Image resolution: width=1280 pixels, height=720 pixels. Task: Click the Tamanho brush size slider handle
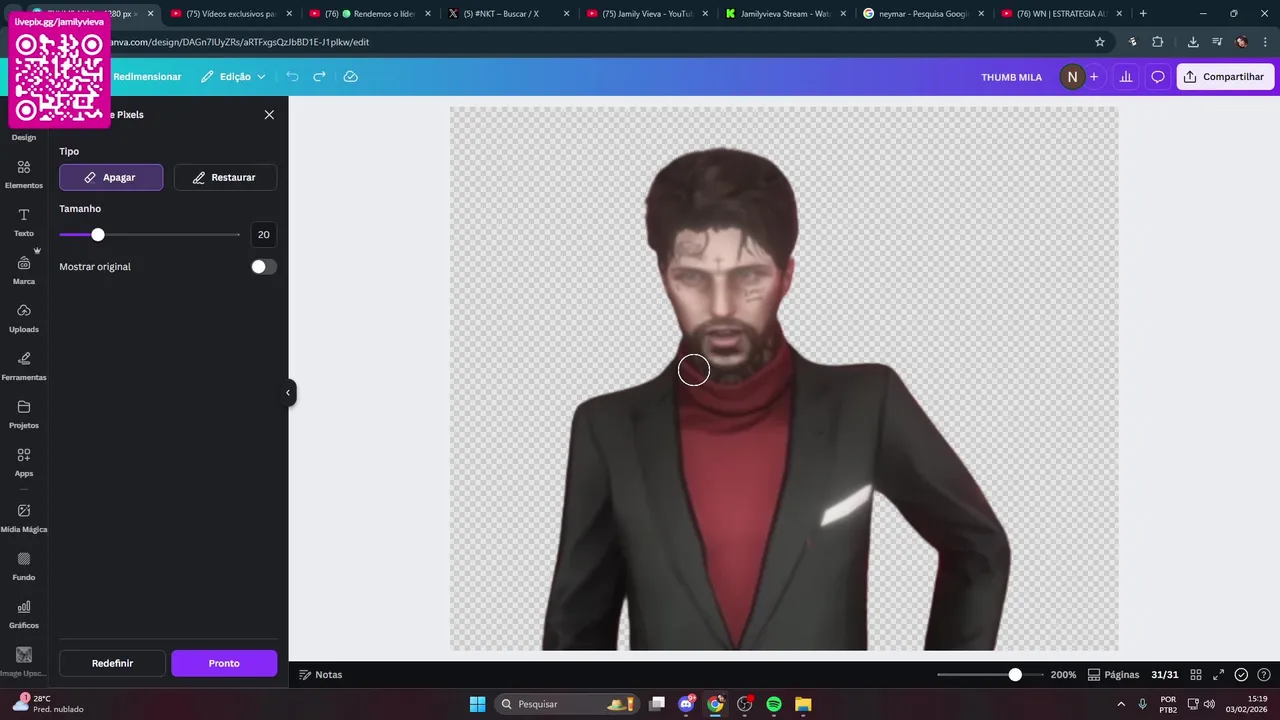click(98, 235)
